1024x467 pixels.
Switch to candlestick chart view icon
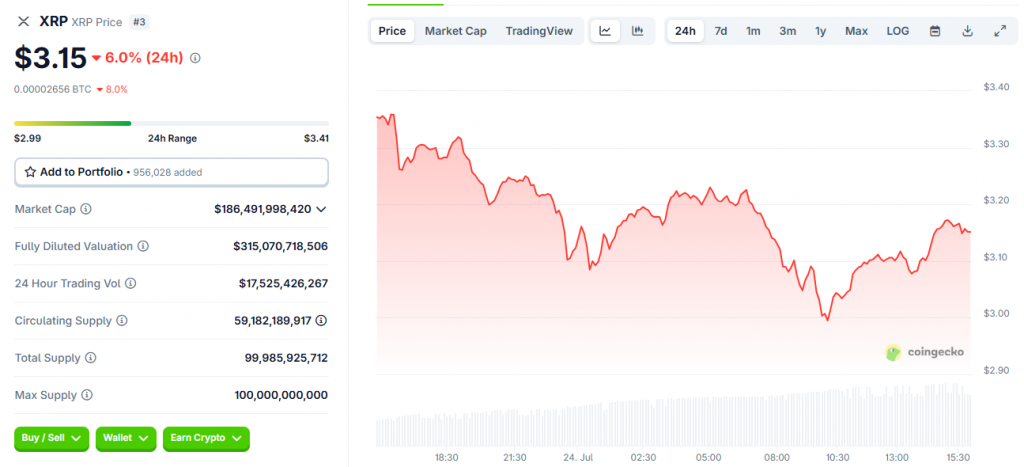(637, 31)
